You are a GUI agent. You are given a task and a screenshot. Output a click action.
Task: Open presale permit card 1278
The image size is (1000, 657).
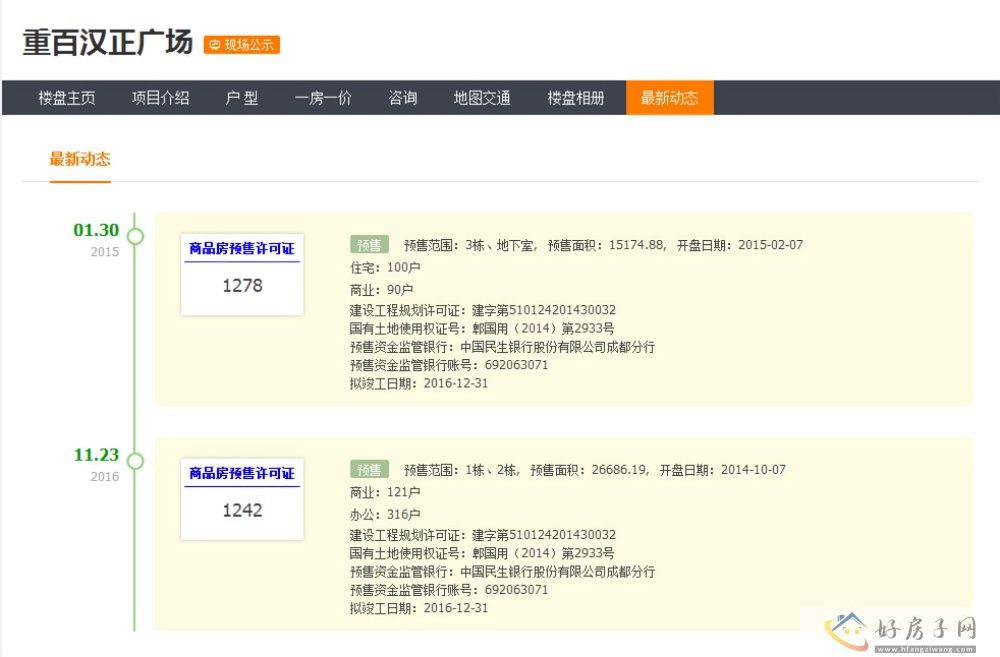[242, 275]
